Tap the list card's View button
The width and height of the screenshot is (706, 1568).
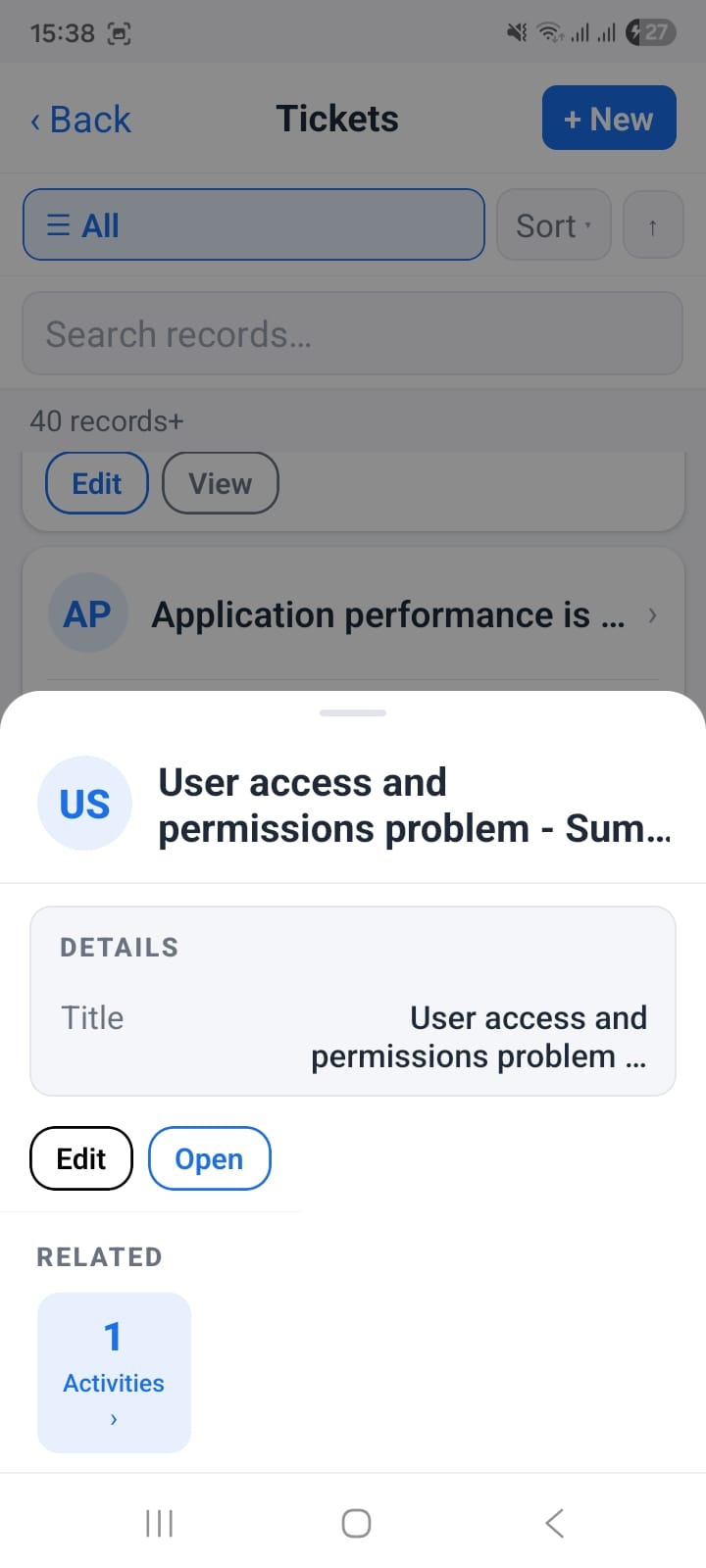pyautogui.click(x=221, y=483)
